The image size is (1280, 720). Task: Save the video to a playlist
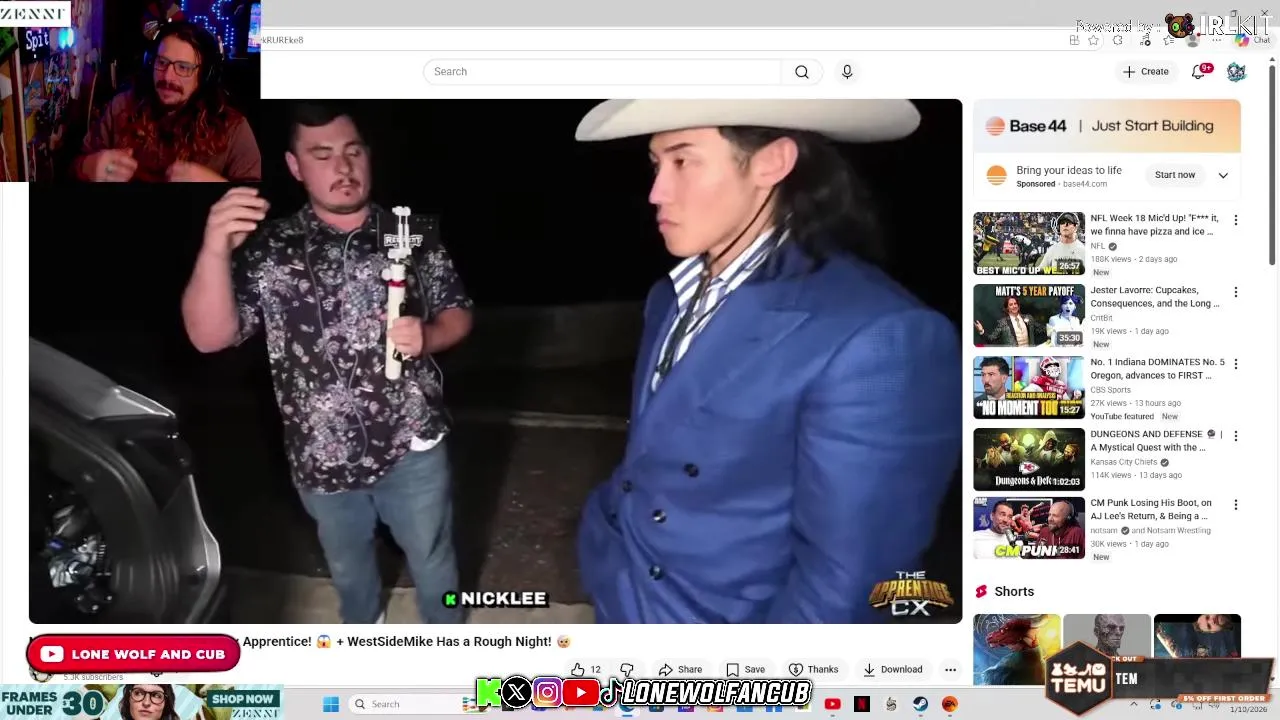[746, 670]
